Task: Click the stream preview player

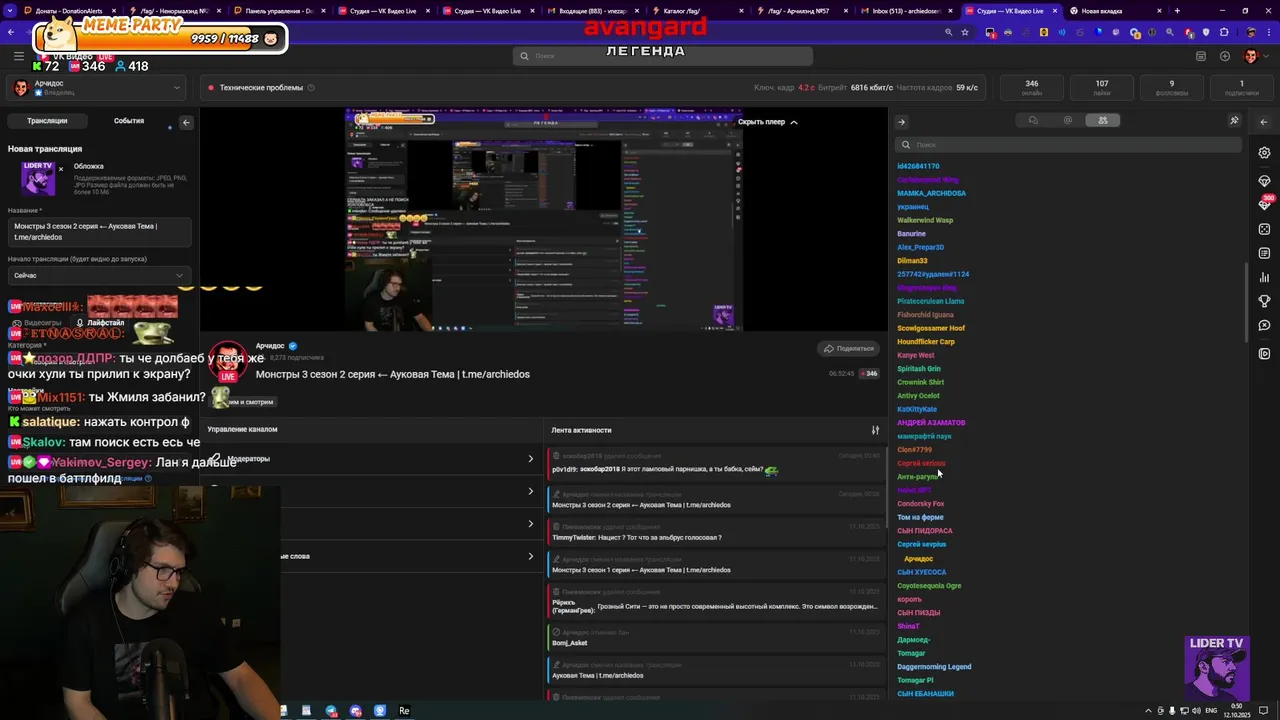Action: pos(543,220)
